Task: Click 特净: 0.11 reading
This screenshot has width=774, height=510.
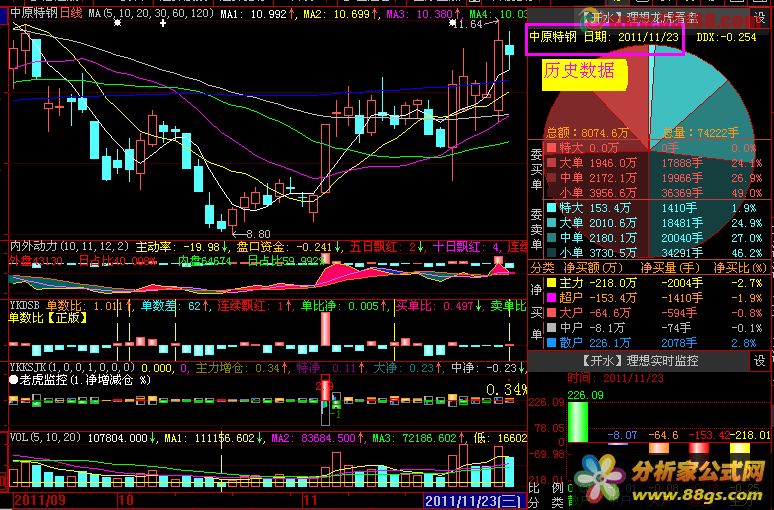Action: [330, 368]
